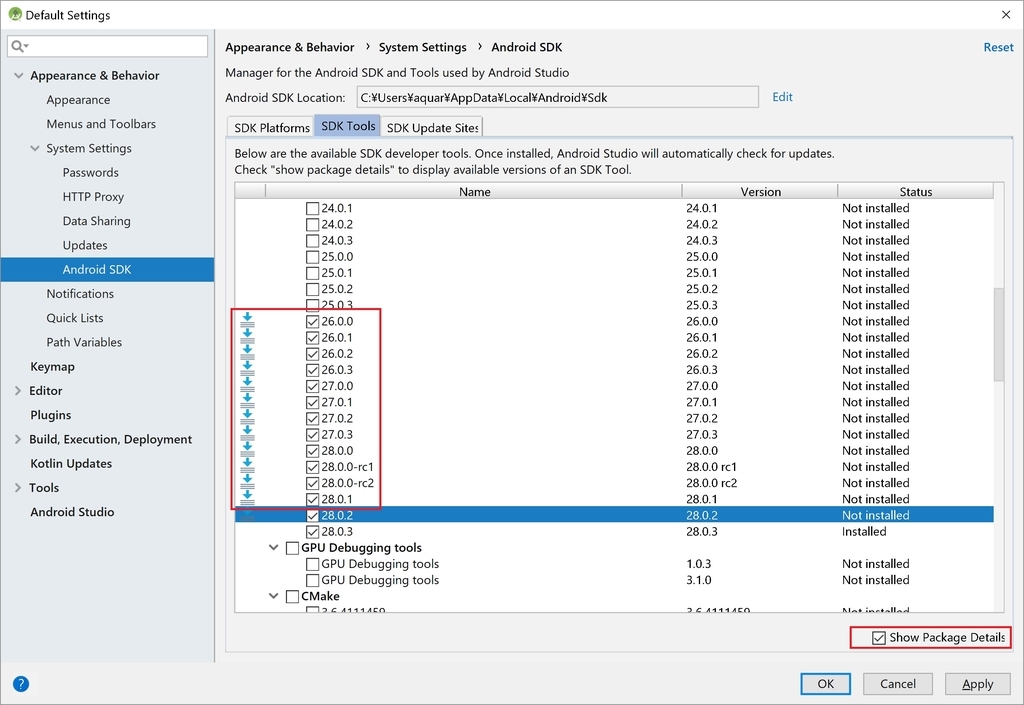Open Menus and Toolbars settings

pyautogui.click(x=101, y=124)
